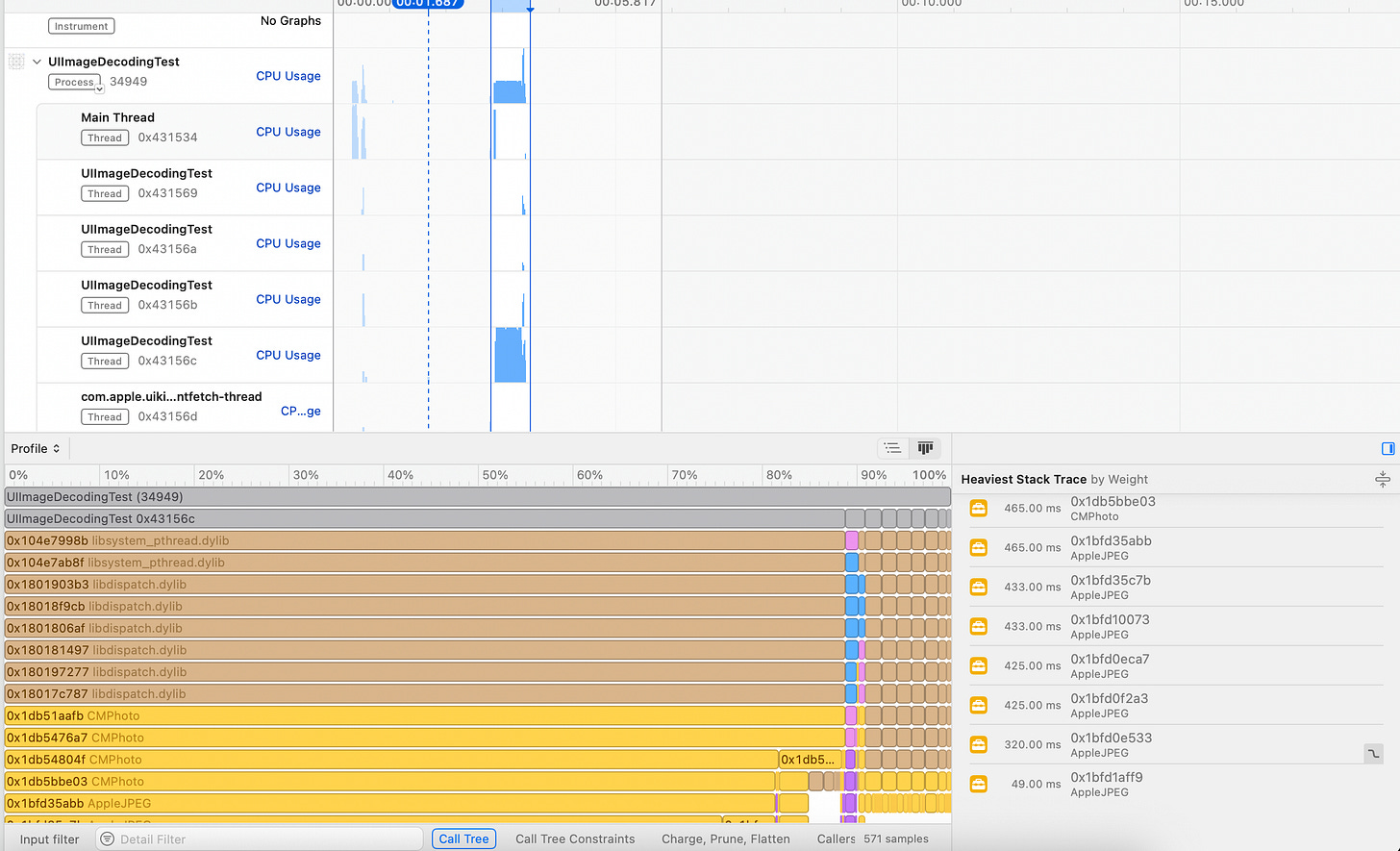This screenshot has width=1400, height=851.
Task: Click the frame icon next to 0x1db5bbe03 CMPhoto
Action: (x=978, y=508)
